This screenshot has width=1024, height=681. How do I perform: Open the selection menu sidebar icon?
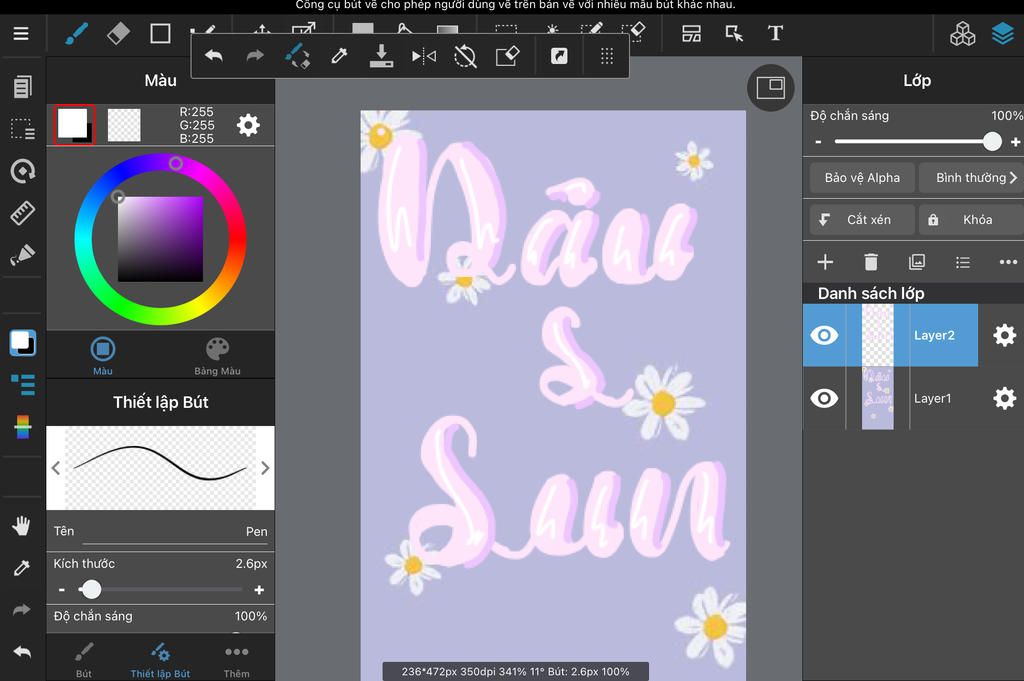(x=22, y=129)
